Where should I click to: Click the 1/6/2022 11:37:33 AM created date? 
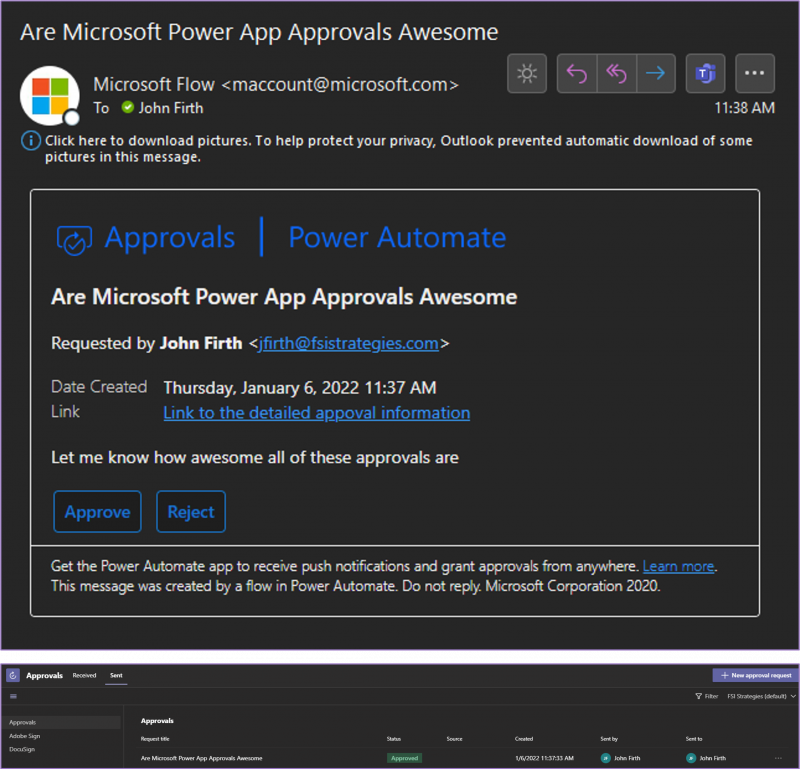[545, 758]
